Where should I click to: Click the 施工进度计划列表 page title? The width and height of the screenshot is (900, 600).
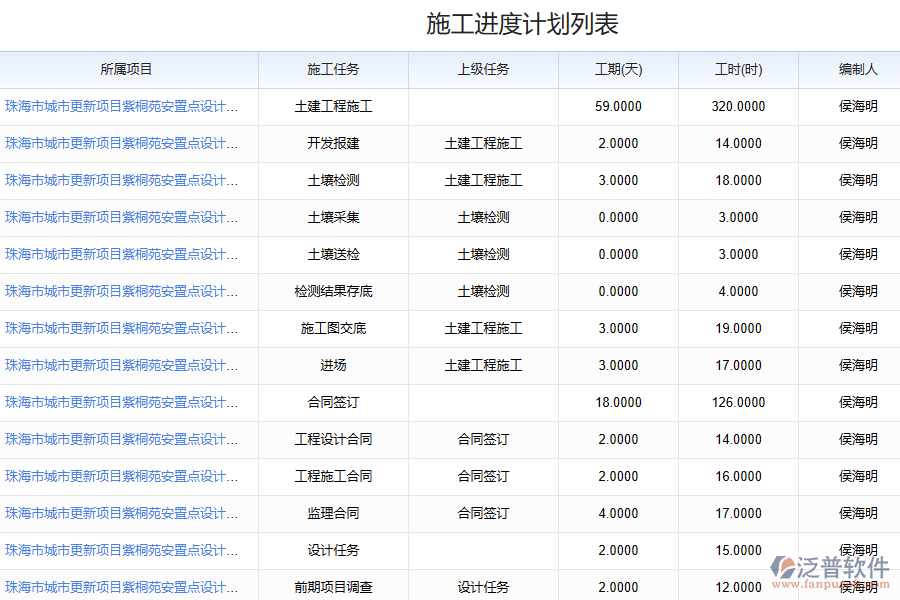click(522, 25)
